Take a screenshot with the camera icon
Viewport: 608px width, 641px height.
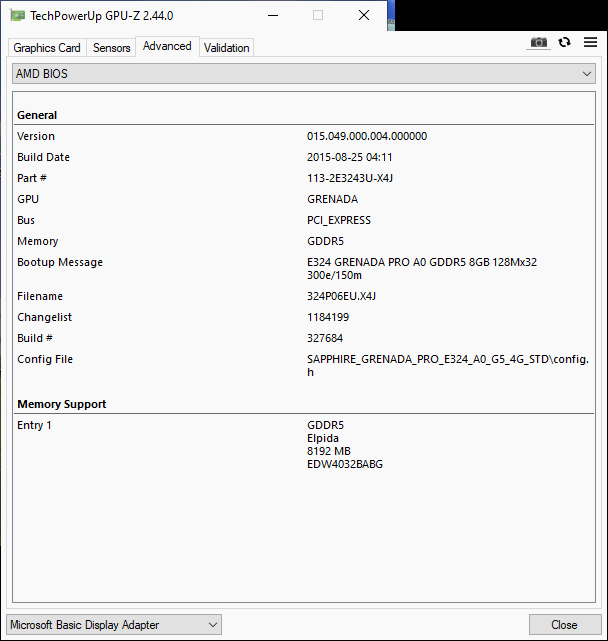538,43
